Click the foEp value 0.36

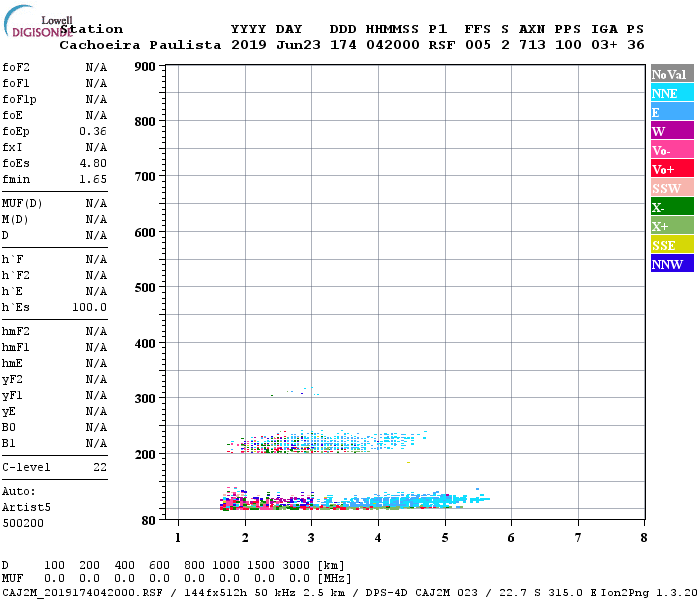[93, 131]
